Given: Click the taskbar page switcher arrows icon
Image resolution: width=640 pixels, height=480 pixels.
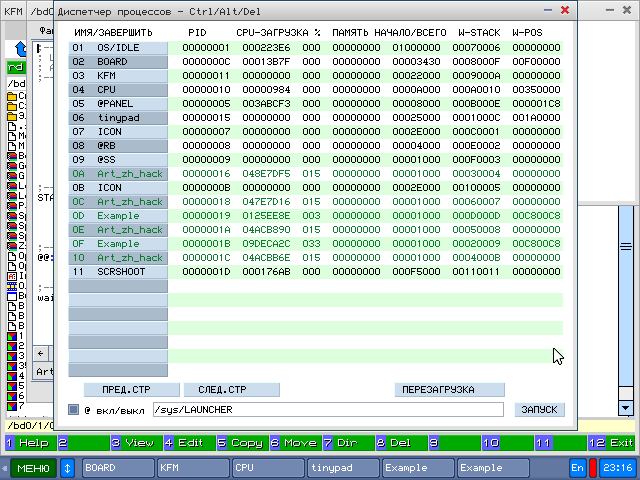Looking at the screenshot, I should [x=68, y=467].
